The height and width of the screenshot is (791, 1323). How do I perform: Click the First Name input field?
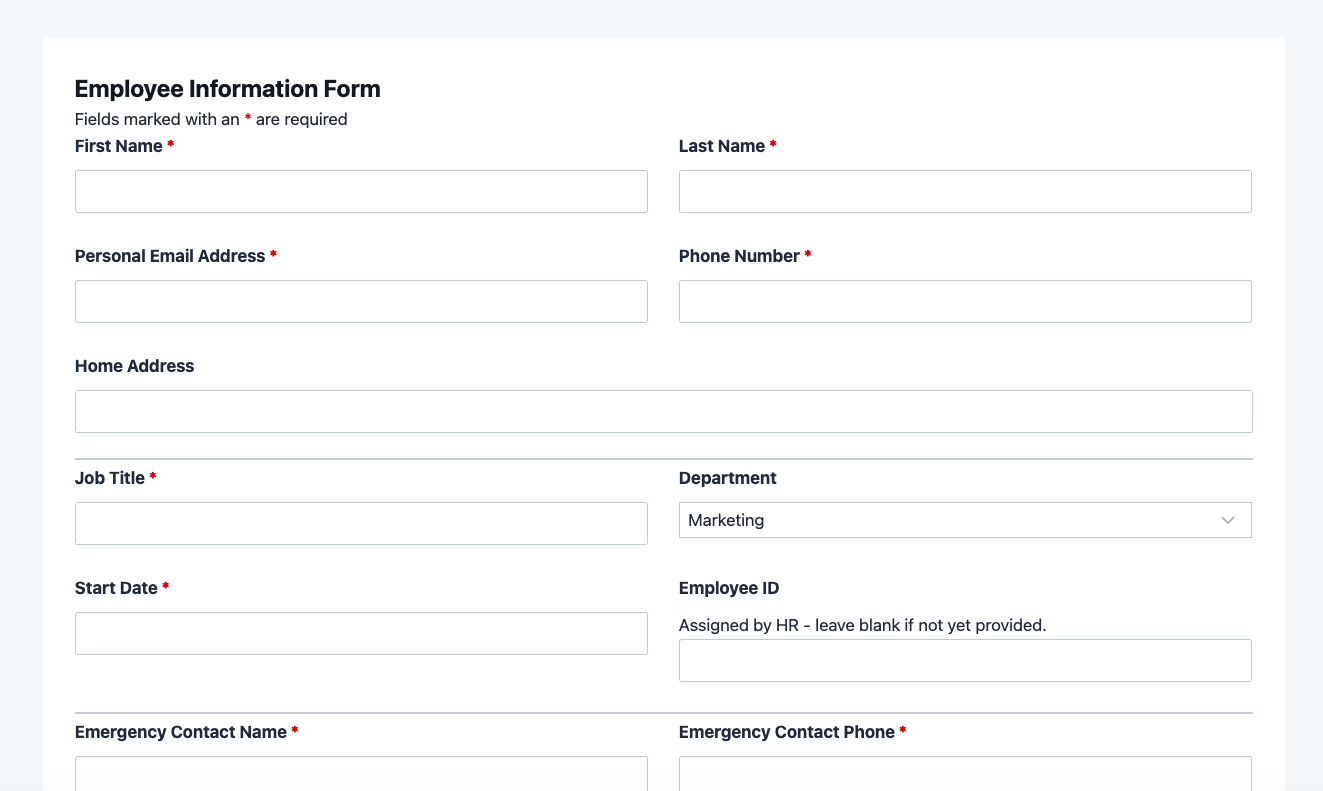[361, 191]
